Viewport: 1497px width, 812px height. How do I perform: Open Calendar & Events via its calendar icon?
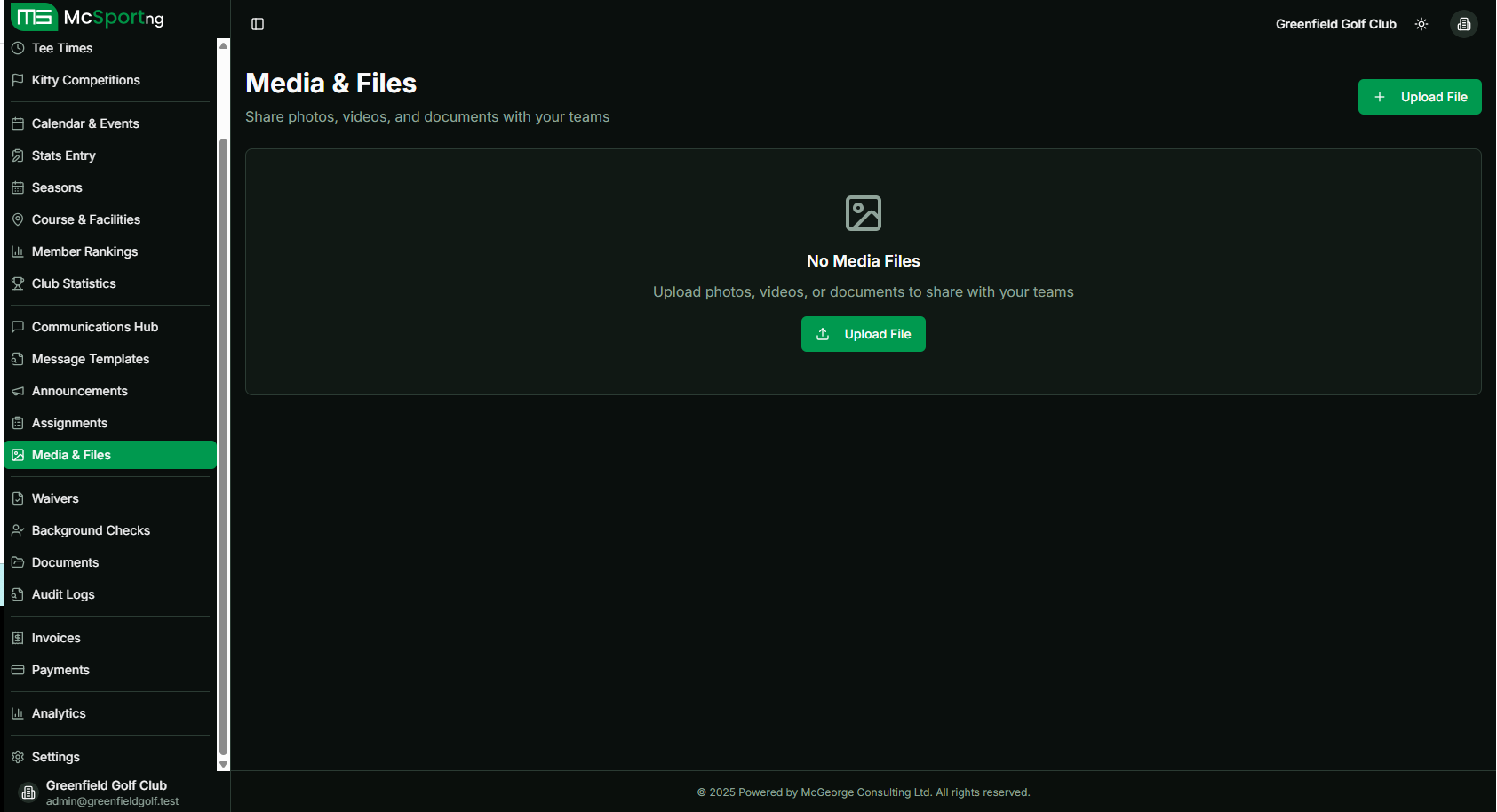pyautogui.click(x=19, y=123)
